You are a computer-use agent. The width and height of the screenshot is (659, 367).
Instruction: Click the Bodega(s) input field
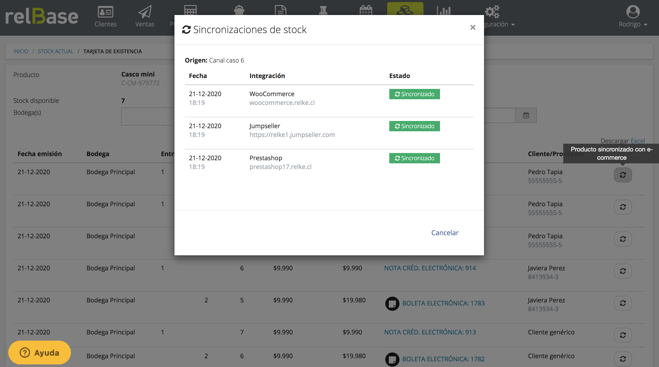pos(148,116)
